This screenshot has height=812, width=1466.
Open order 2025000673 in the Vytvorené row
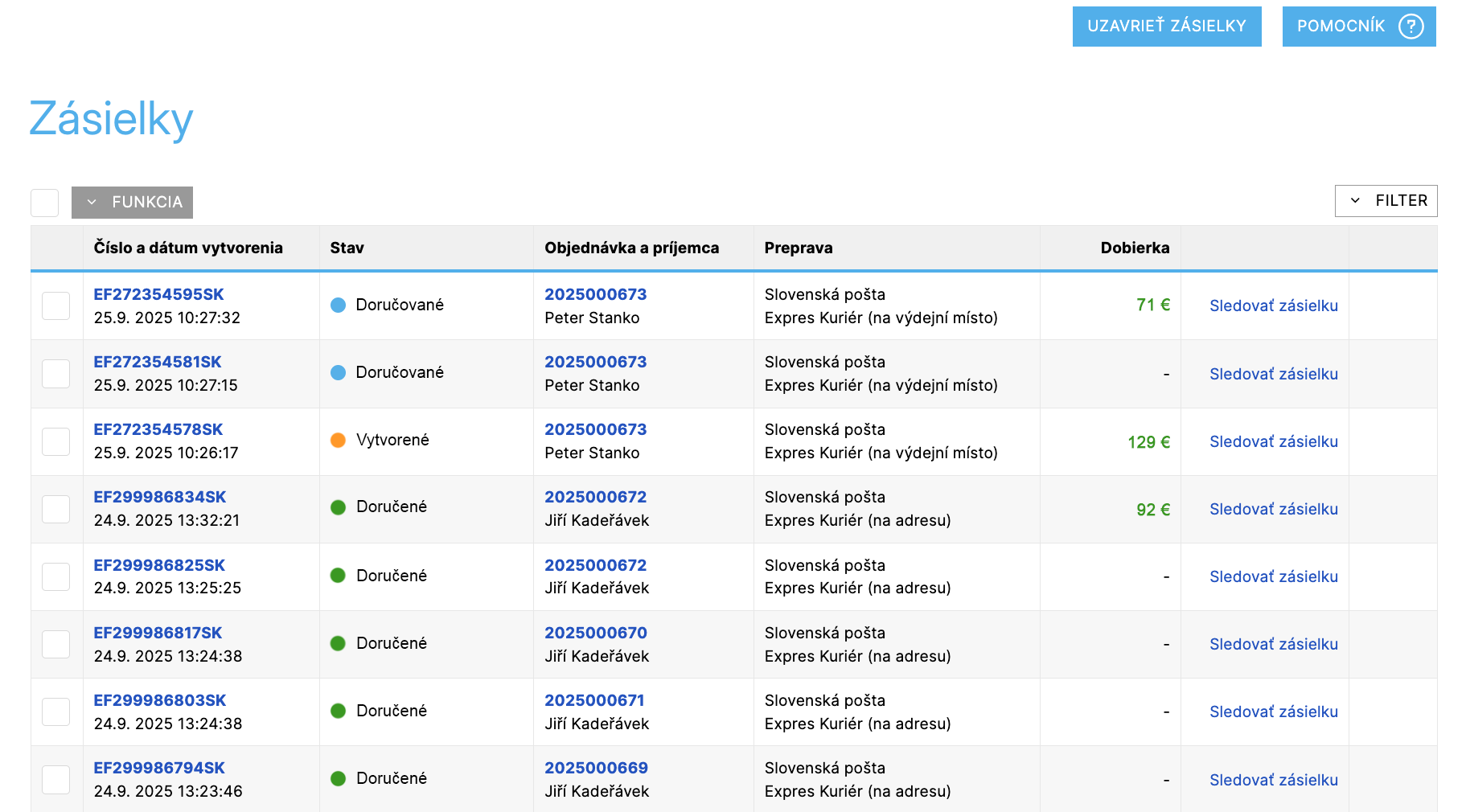596,429
